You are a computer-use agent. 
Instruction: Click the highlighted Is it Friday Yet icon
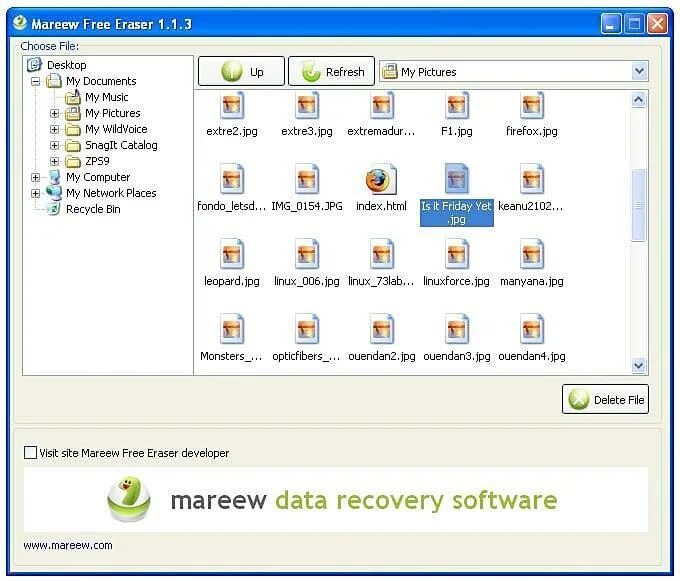coord(457,179)
